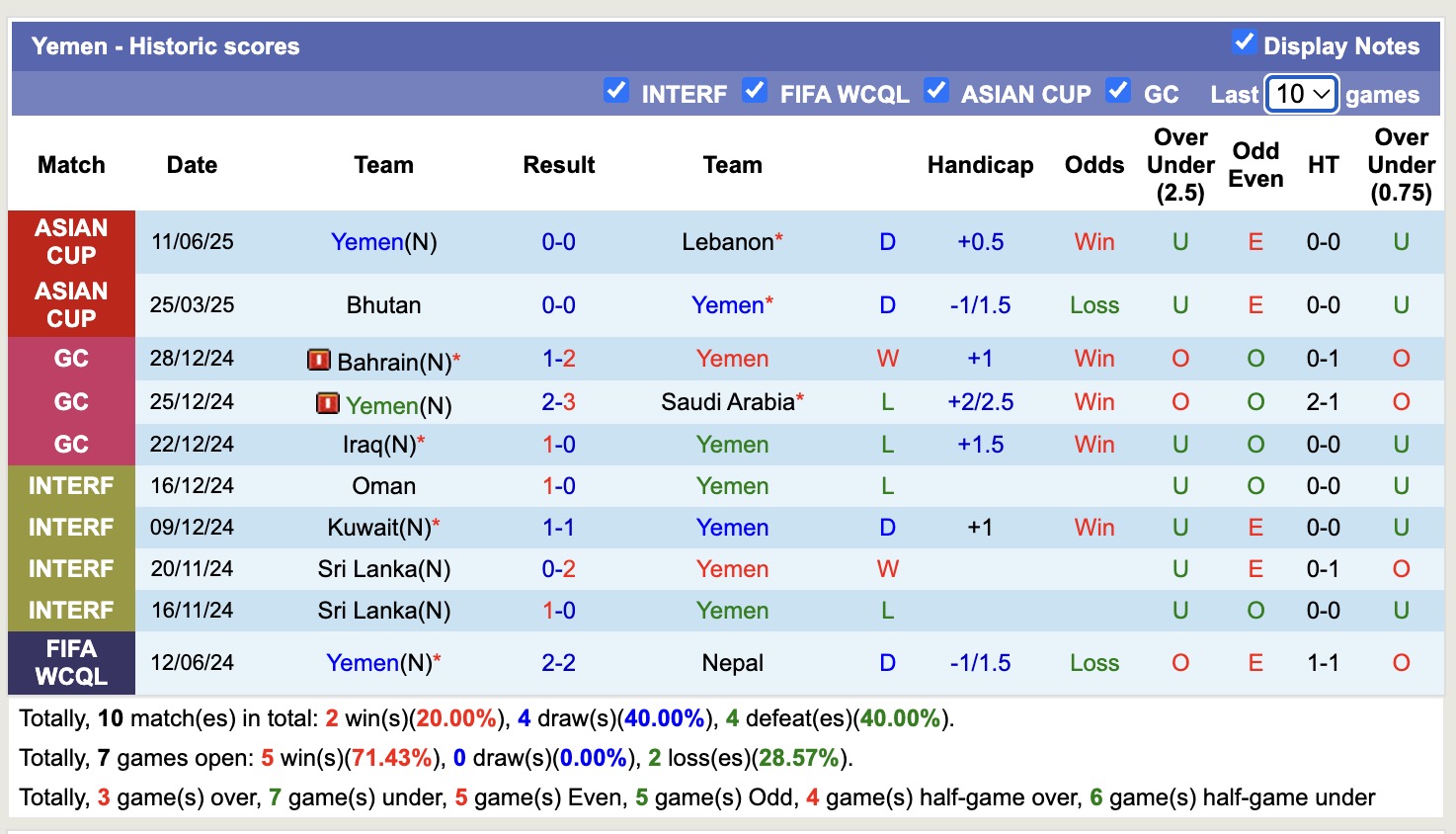
Task: Open the last games count dropdown
Action: coord(1300,94)
